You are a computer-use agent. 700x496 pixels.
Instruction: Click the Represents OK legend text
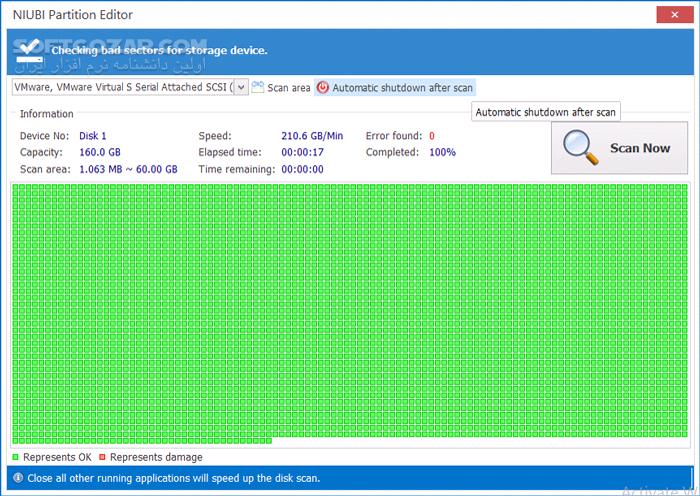point(57,457)
